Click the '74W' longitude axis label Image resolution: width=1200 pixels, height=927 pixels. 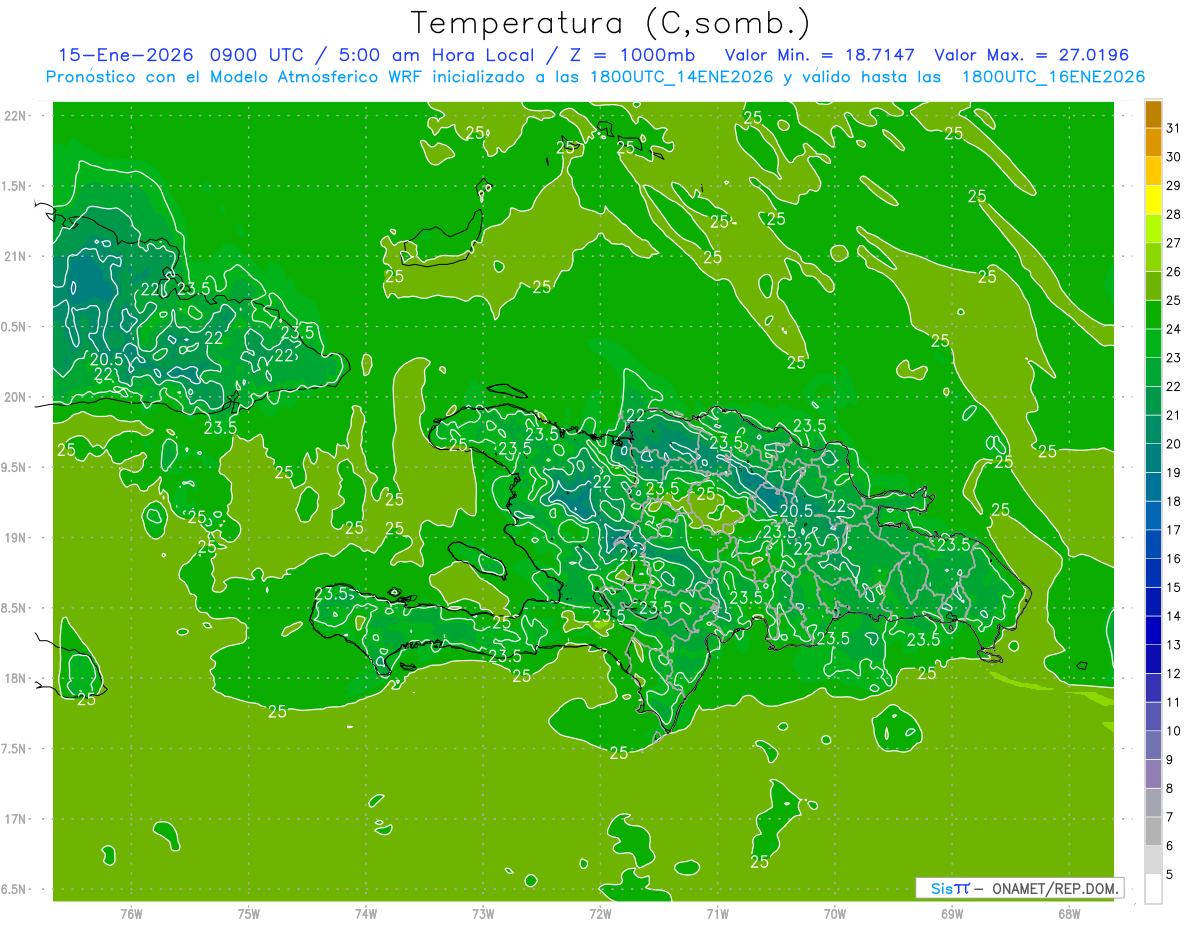click(x=366, y=914)
